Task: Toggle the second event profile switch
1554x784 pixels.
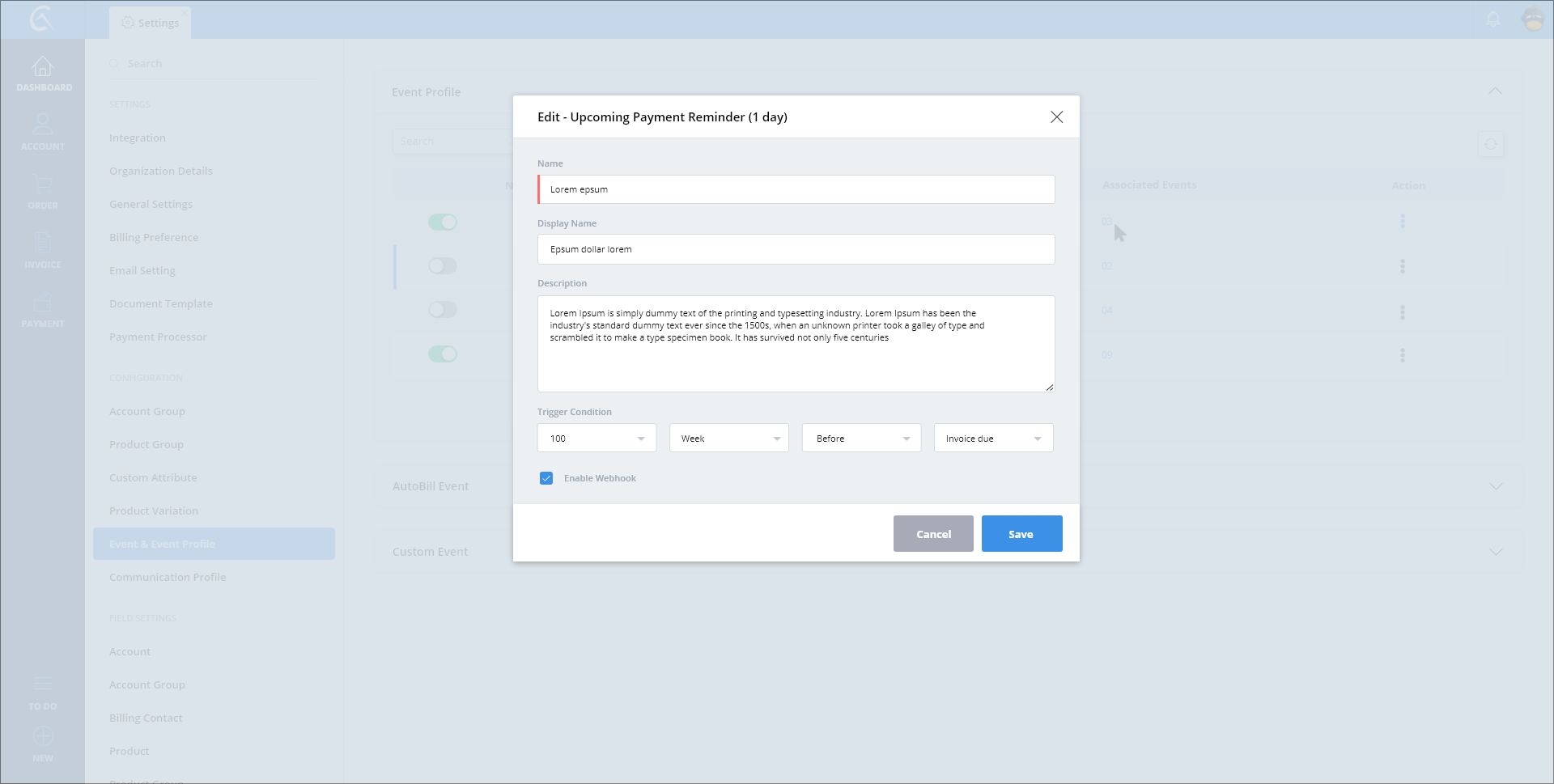Action: pos(443,266)
